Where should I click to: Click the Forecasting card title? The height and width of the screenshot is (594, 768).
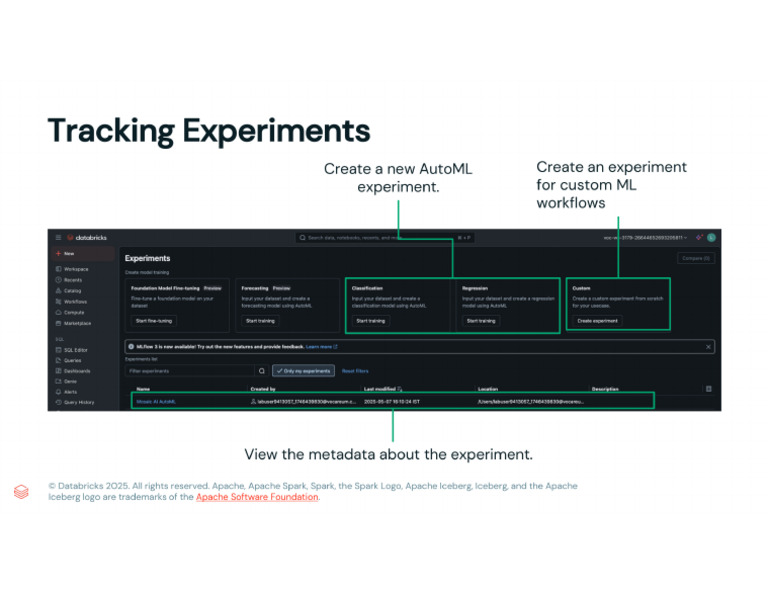[x=255, y=288]
